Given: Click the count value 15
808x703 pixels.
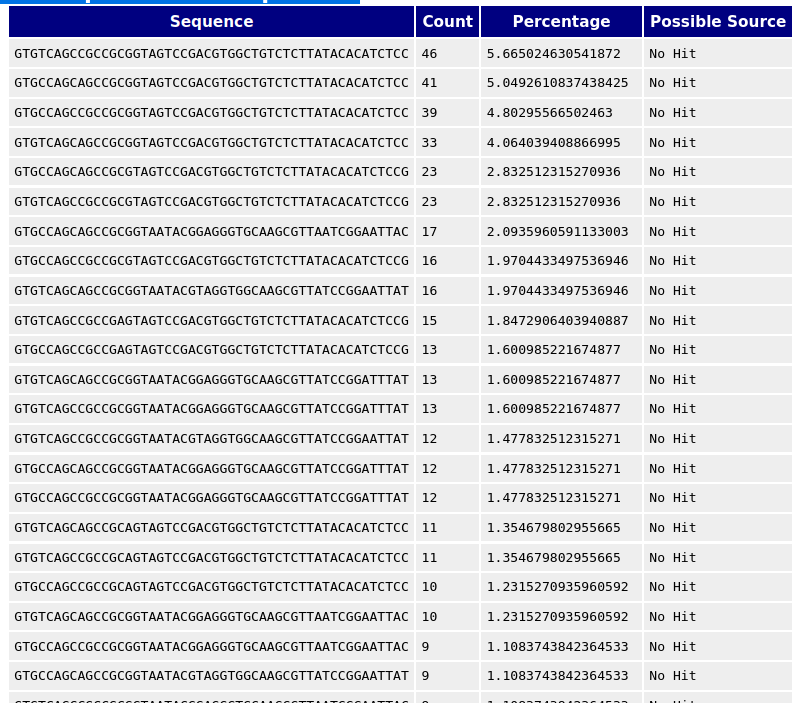Looking at the screenshot, I should pos(429,321).
